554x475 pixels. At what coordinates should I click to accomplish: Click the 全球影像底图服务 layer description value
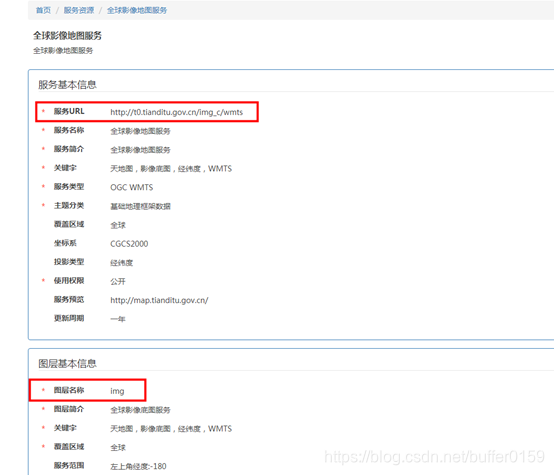[140, 410]
